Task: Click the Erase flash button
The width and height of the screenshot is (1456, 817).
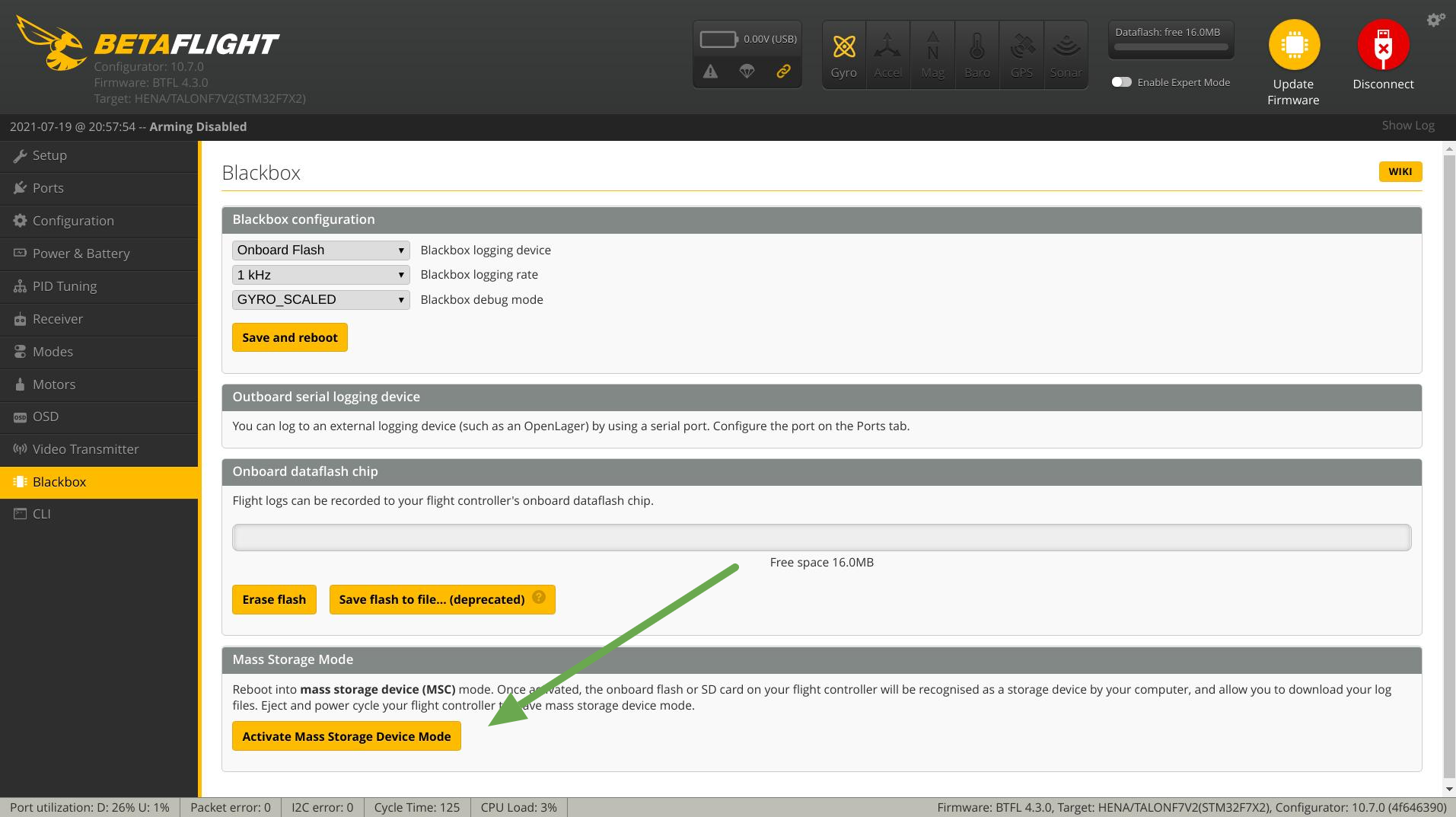Action: pos(274,600)
